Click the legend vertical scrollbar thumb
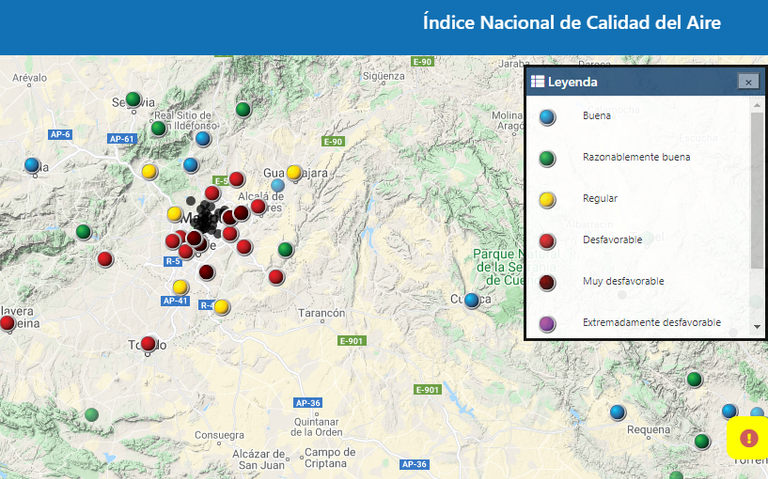This screenshot has height=479, width=768. coord(757,190)
